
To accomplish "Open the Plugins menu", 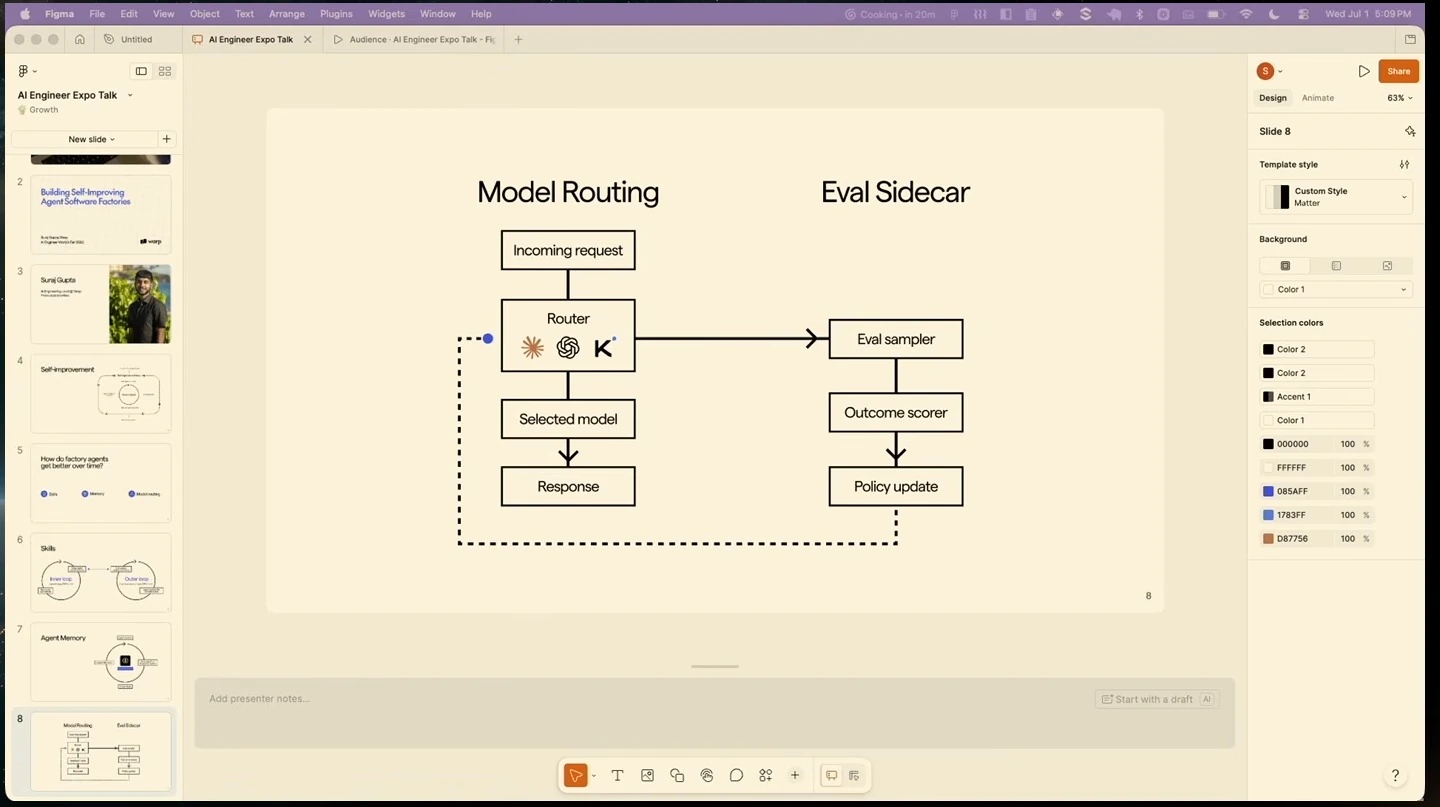I will (336, 14).
